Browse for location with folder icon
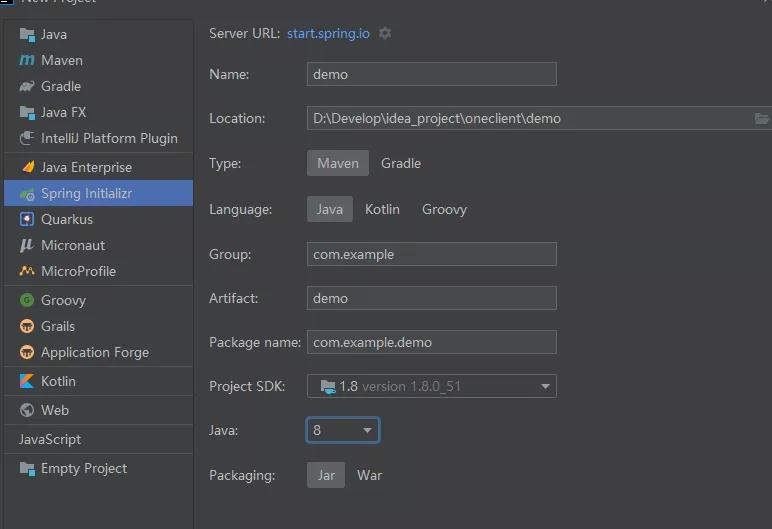Screen dimensions: 772x529 (761, 118)
